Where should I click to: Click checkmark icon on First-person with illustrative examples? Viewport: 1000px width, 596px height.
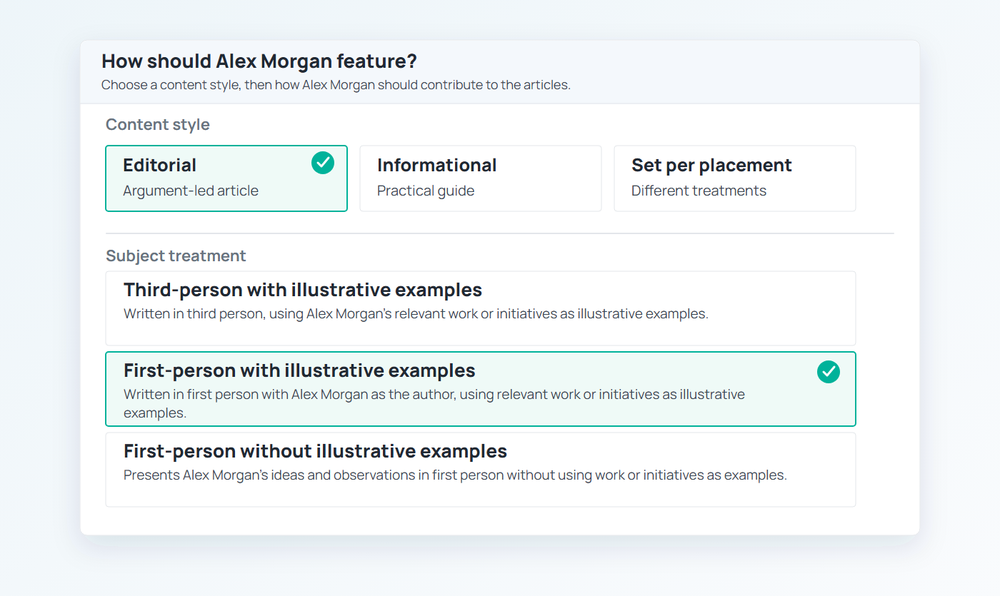[828, 372]
